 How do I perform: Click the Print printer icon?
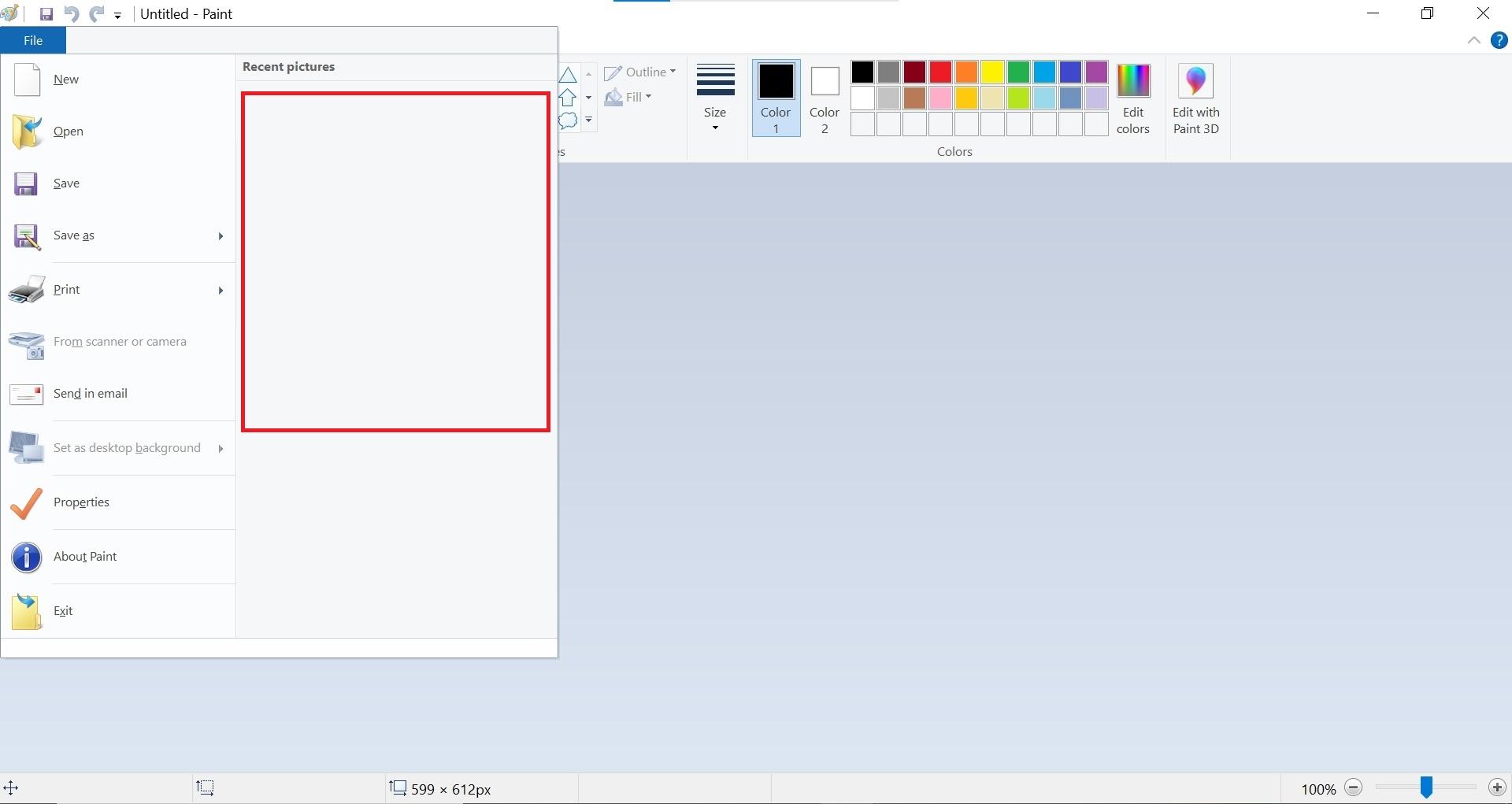click(x=27, y=290)
